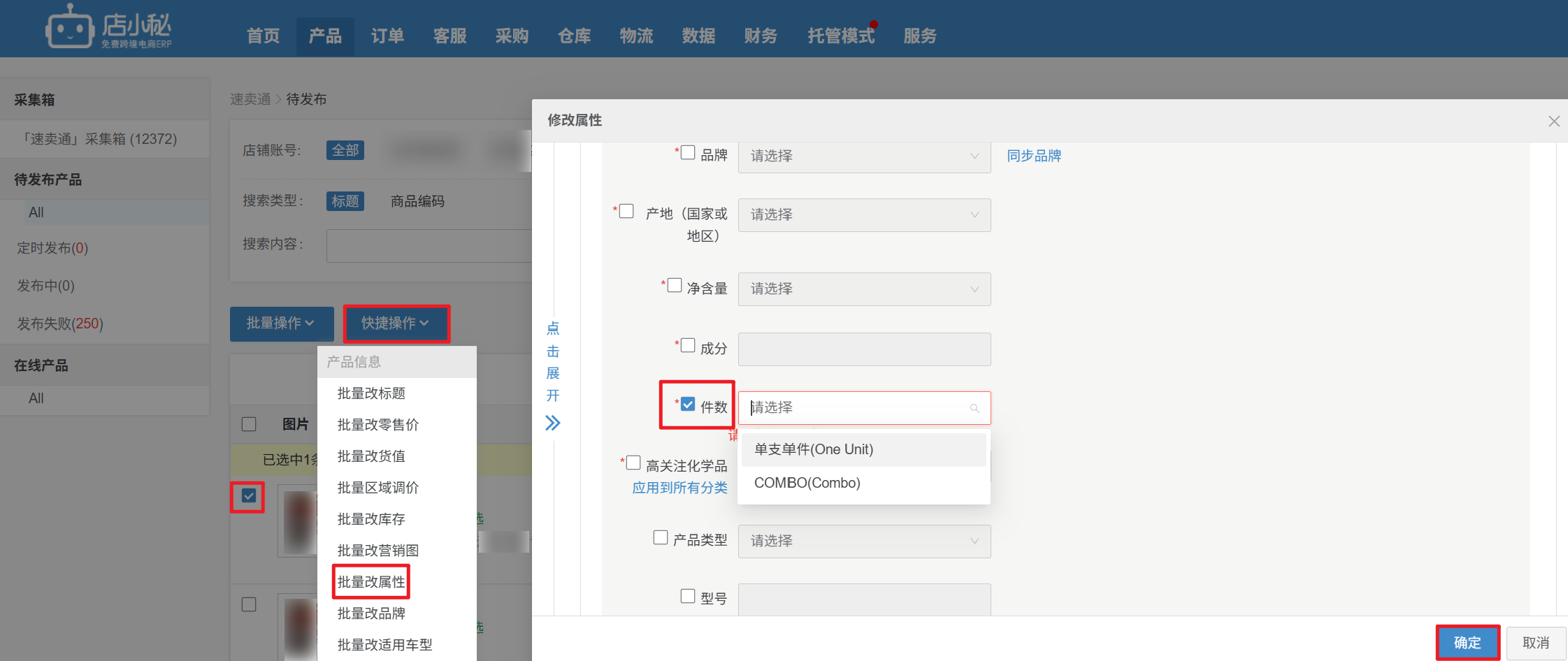
Task: Click the first product thumbnail image
Action: (299, 522)
